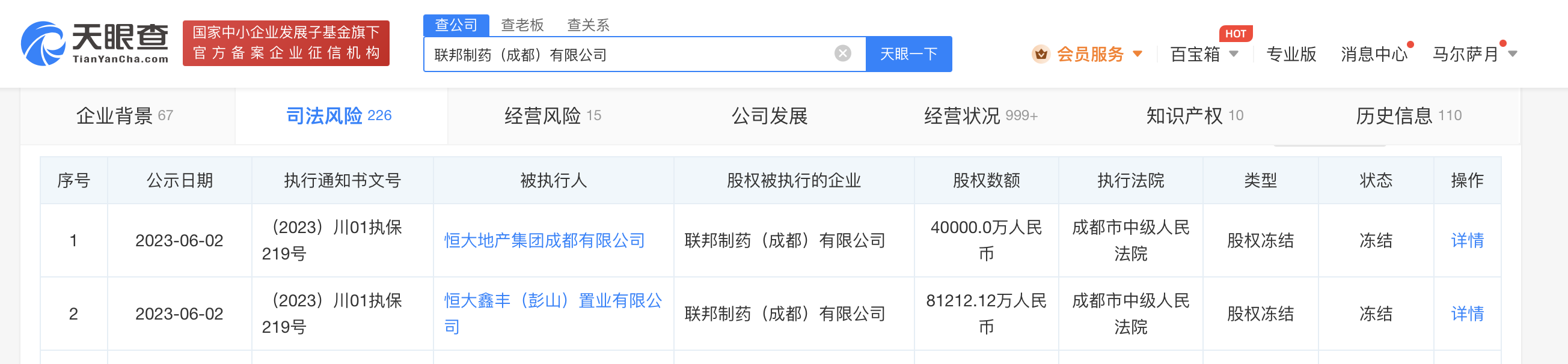Image resolution: width=1568 pixels, height=364 pixels.
Task: Open 恒大地产集团成都有限公司 company link
Action: point(544,241)
